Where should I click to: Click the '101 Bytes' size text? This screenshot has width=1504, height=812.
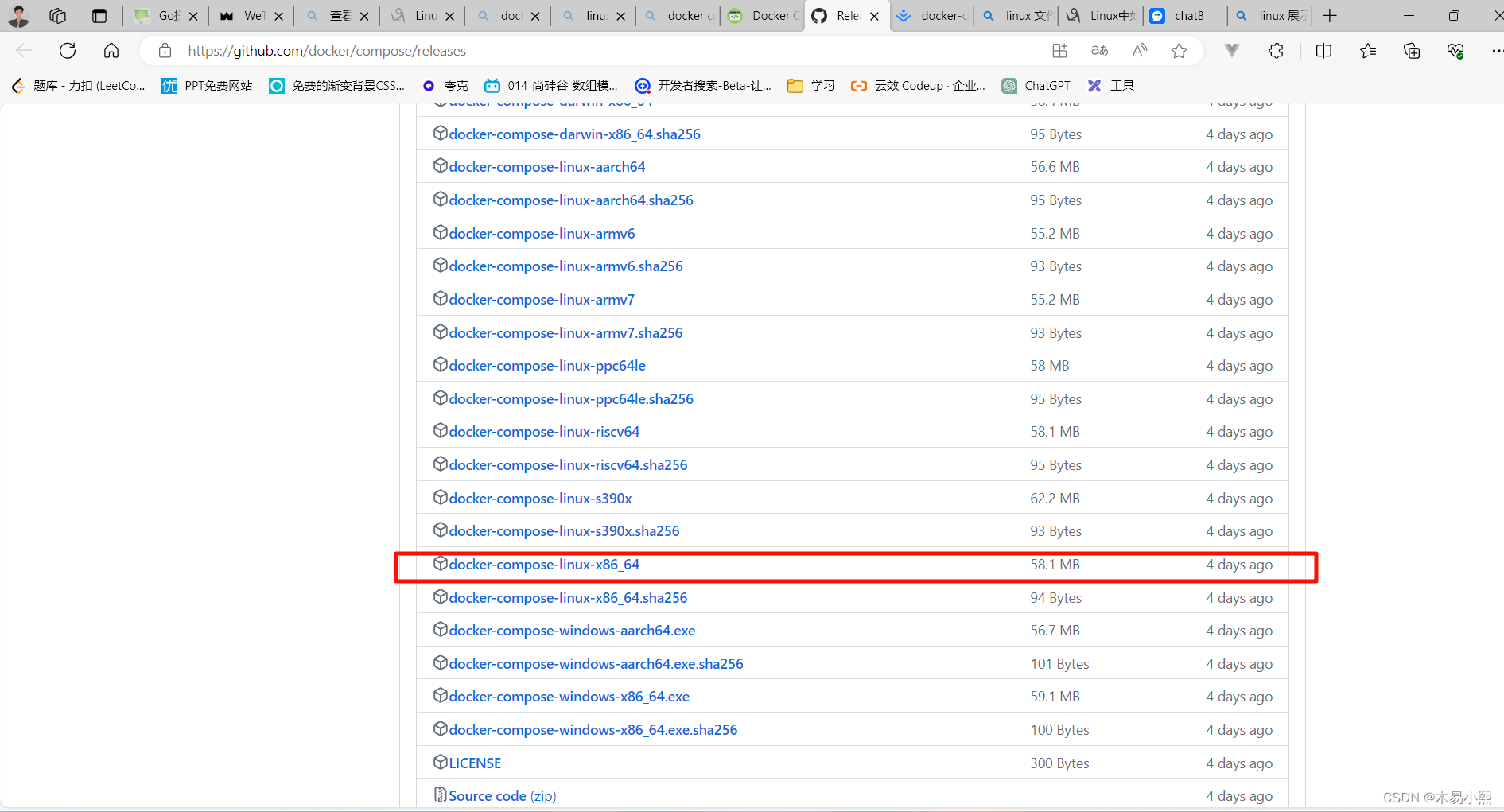[x=1059, y=664]
